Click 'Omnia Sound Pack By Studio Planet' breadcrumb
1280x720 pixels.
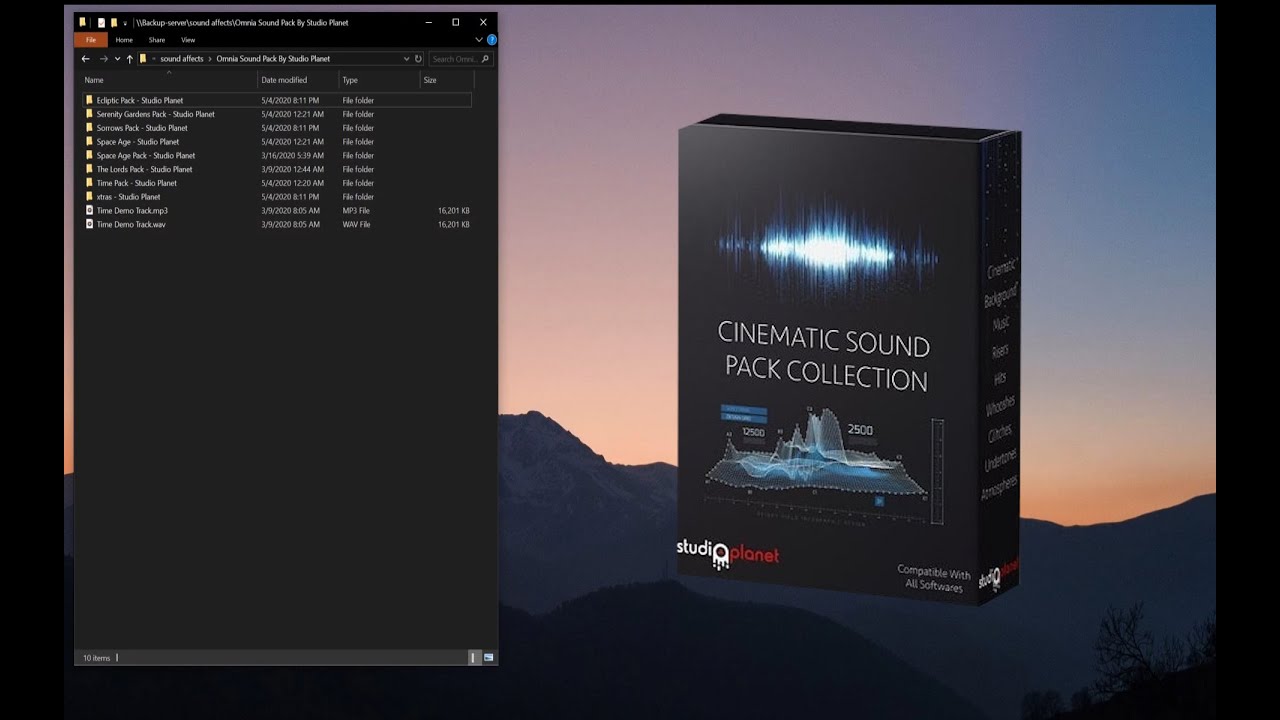(x=273, y=59)
